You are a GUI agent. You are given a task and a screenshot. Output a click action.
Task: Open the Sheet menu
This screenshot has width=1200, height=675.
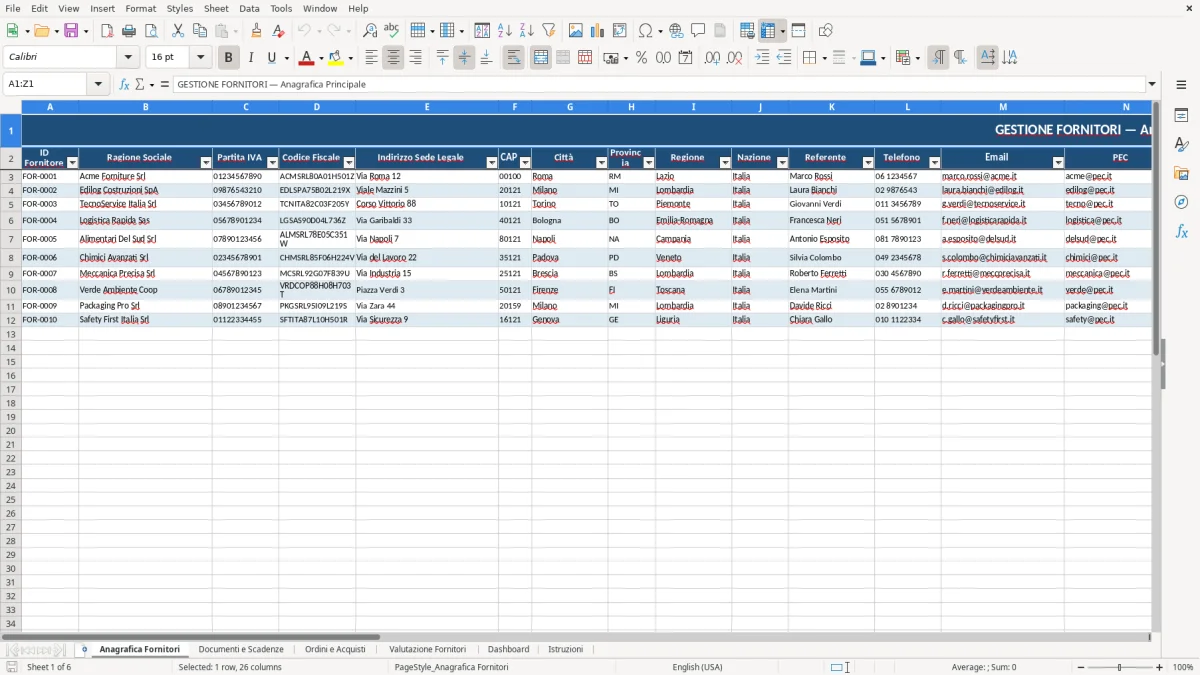(216, 8)
